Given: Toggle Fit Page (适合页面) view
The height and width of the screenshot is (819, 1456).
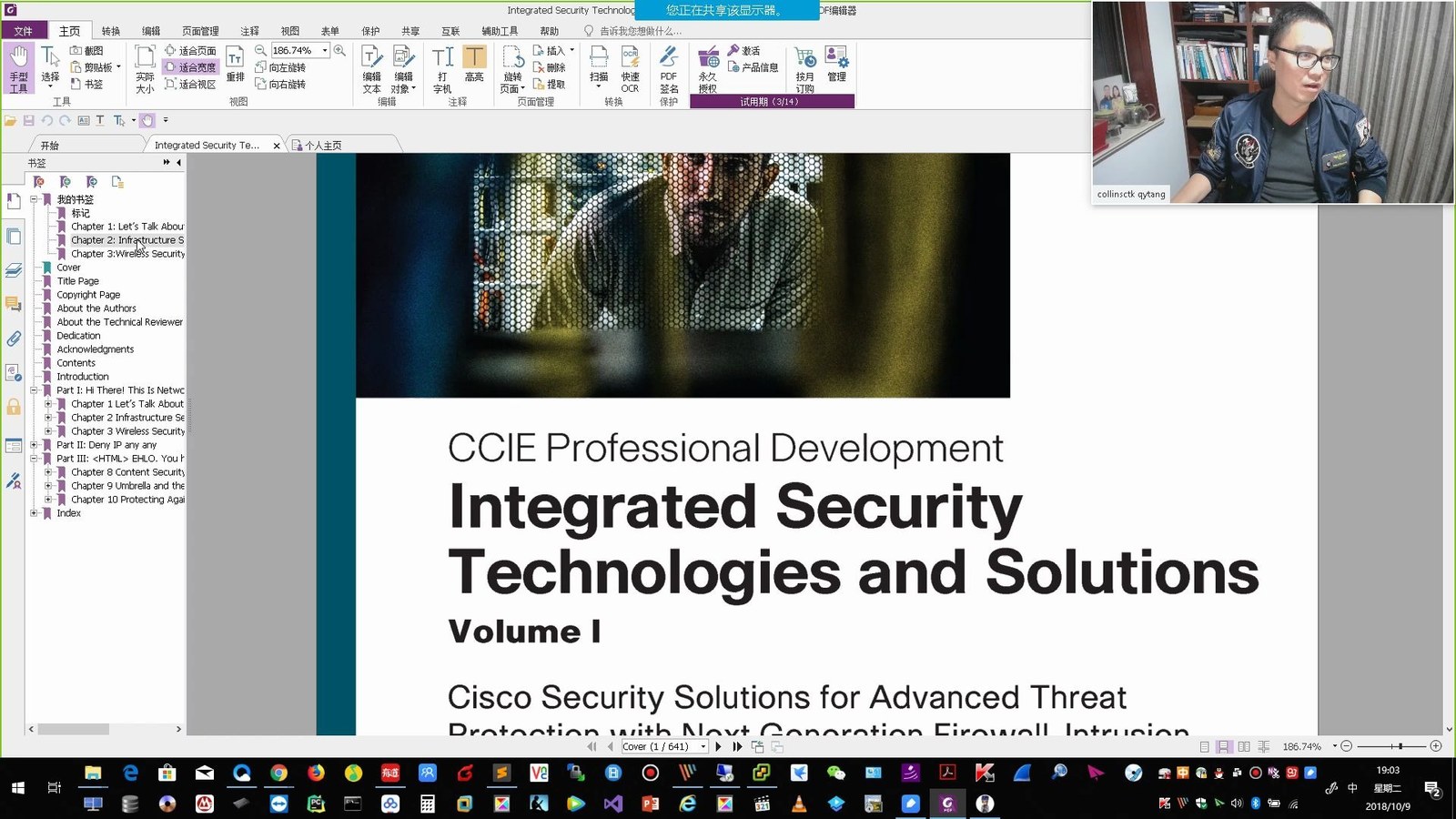Looking at the screenshot, I should pos(190,51).
